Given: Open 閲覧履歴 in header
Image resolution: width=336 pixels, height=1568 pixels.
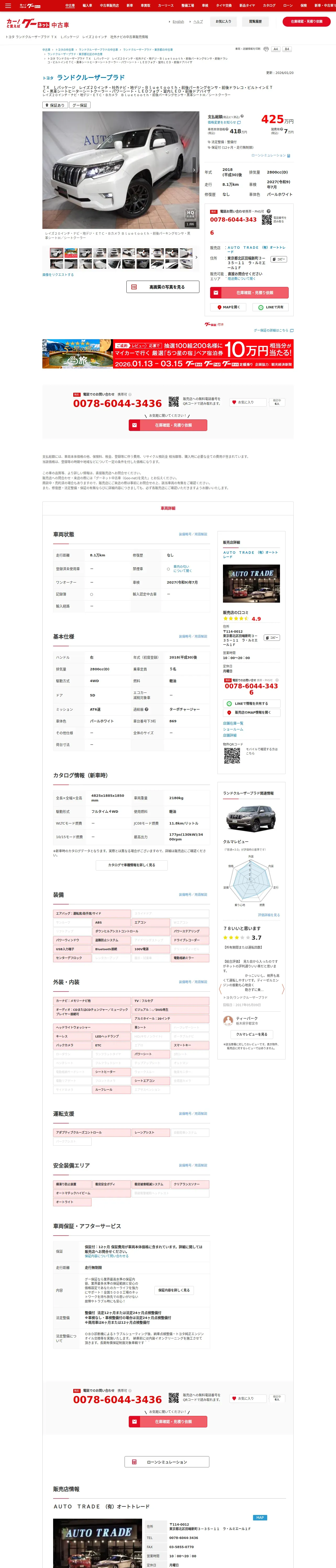Looking at the screenshot, I should (x=255, y=21).
